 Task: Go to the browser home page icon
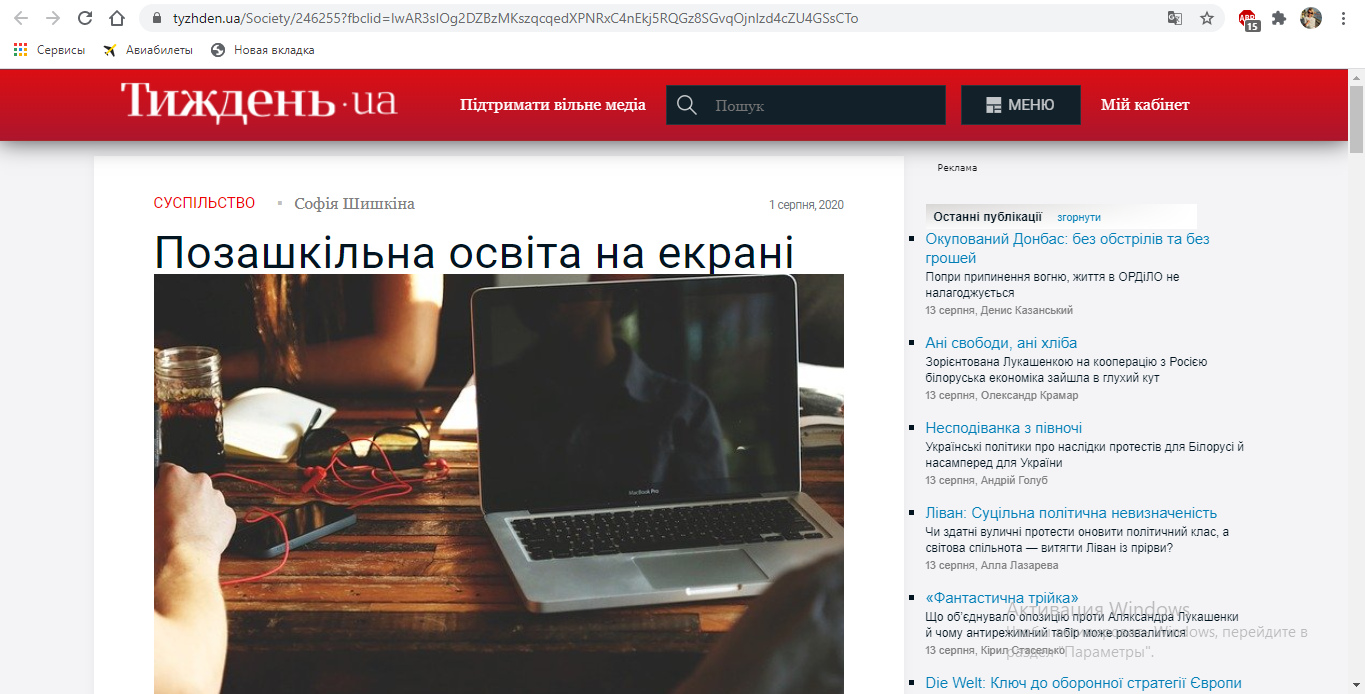point(117,18)
